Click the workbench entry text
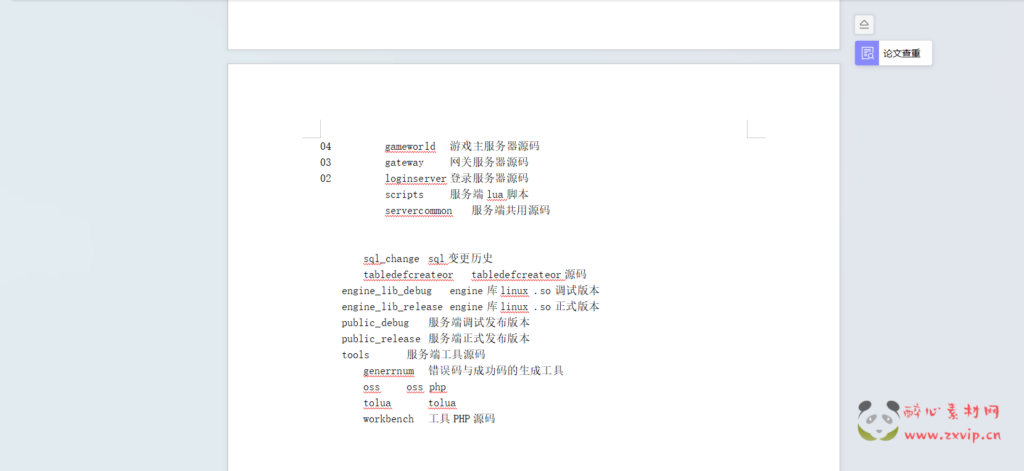The image size is (1024, 471). pyautogui.click(x=388, y=418)
